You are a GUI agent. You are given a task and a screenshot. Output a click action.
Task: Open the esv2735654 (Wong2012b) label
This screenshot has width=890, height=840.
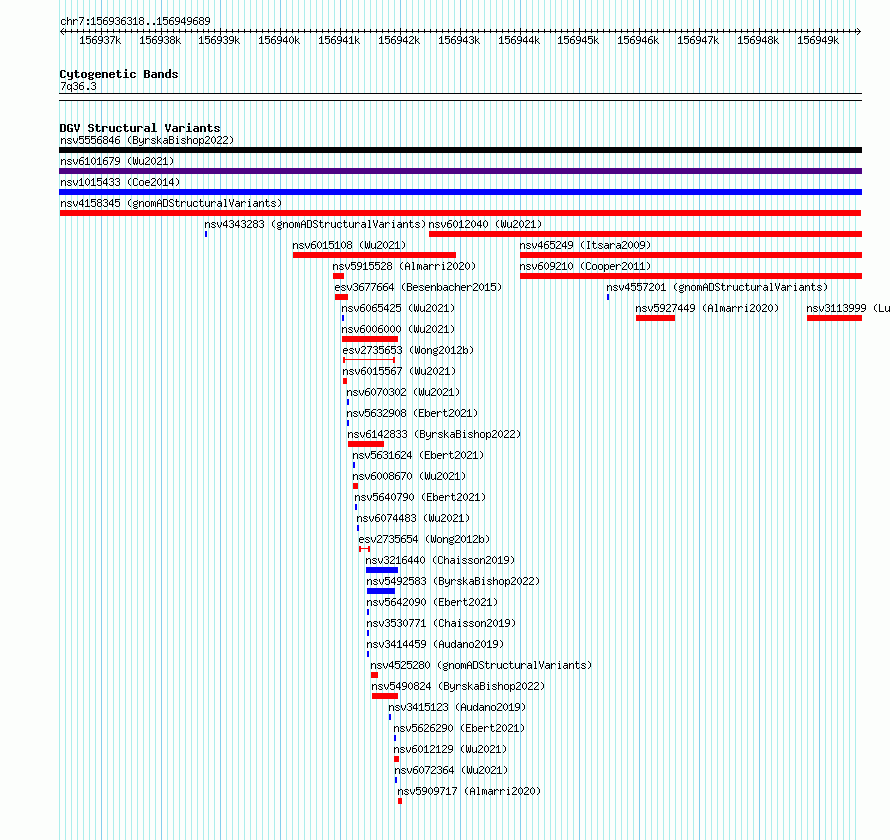424,539
